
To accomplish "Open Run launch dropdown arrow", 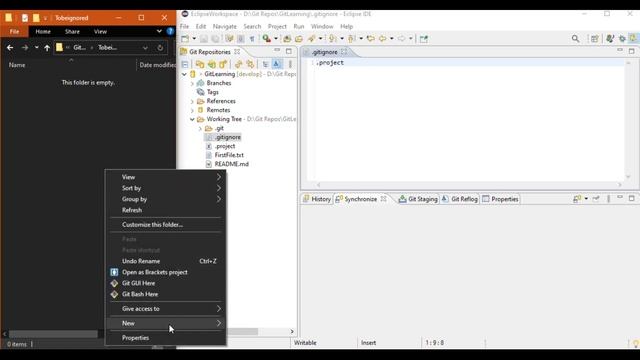I will 276,39.
